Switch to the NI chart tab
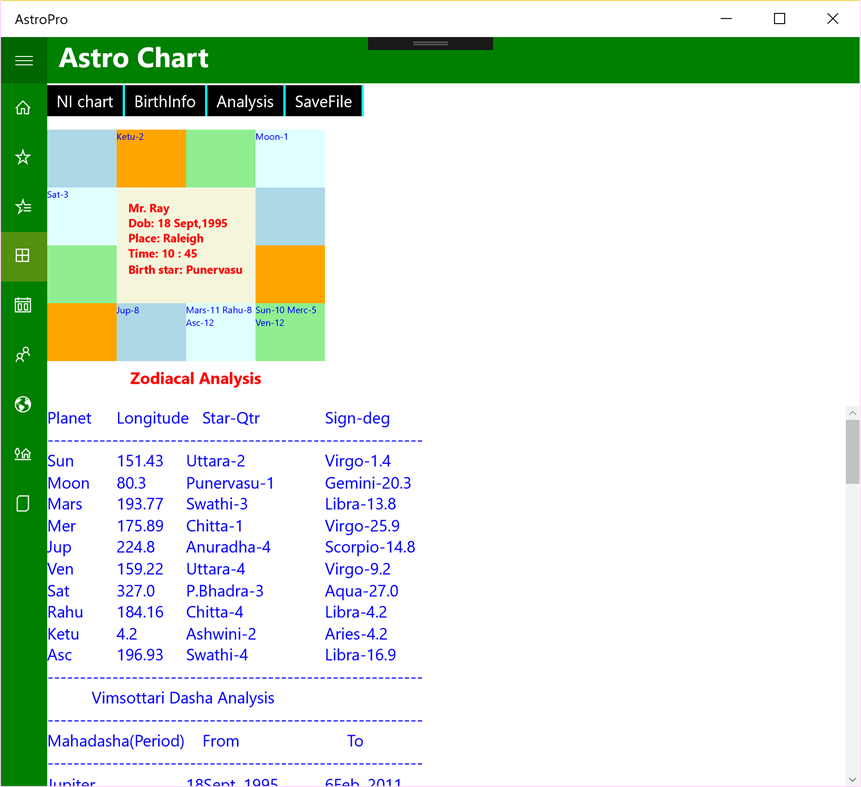This screenshot has height=787, width=861. click(85, 101)
